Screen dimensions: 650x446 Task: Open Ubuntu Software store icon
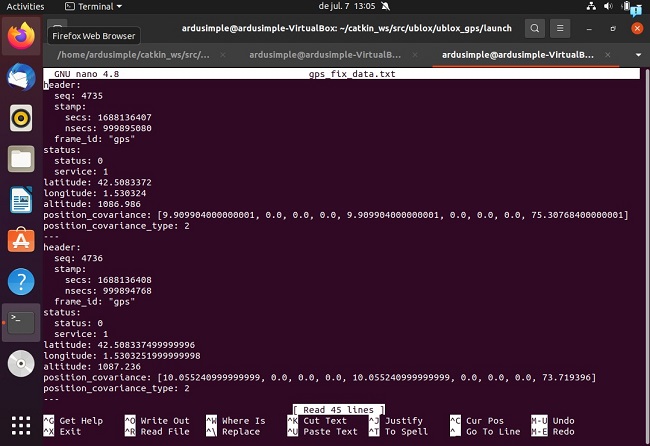(21, 241)
